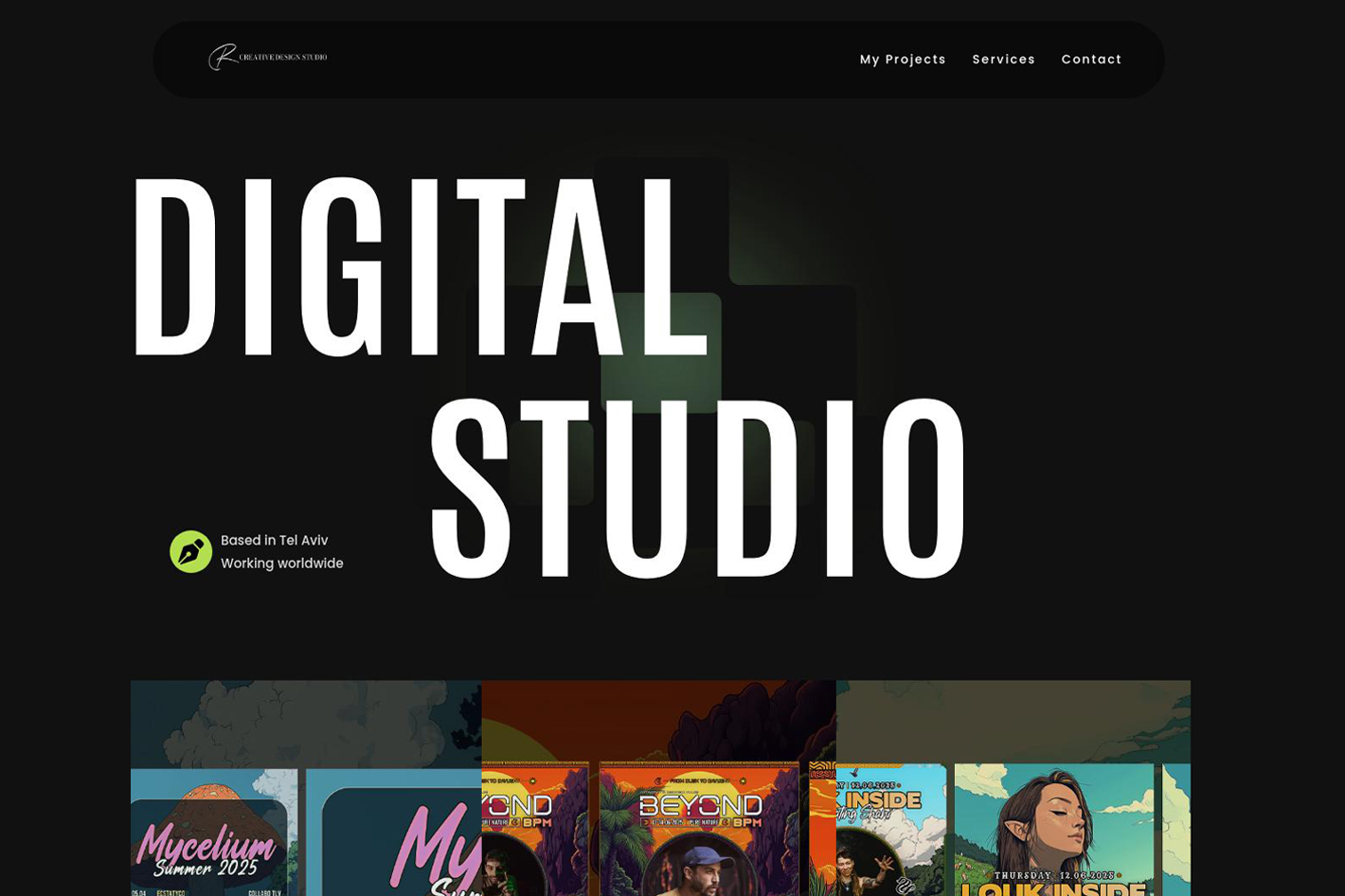The width and height of the screenshot is (1345, 896).
Task: Open the My Projects page
Action: [902, 60]
